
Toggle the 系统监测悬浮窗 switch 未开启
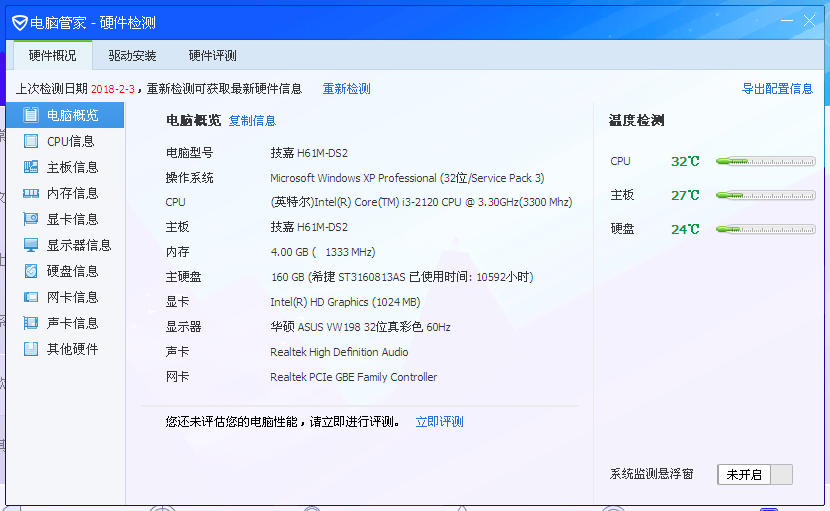755,474
